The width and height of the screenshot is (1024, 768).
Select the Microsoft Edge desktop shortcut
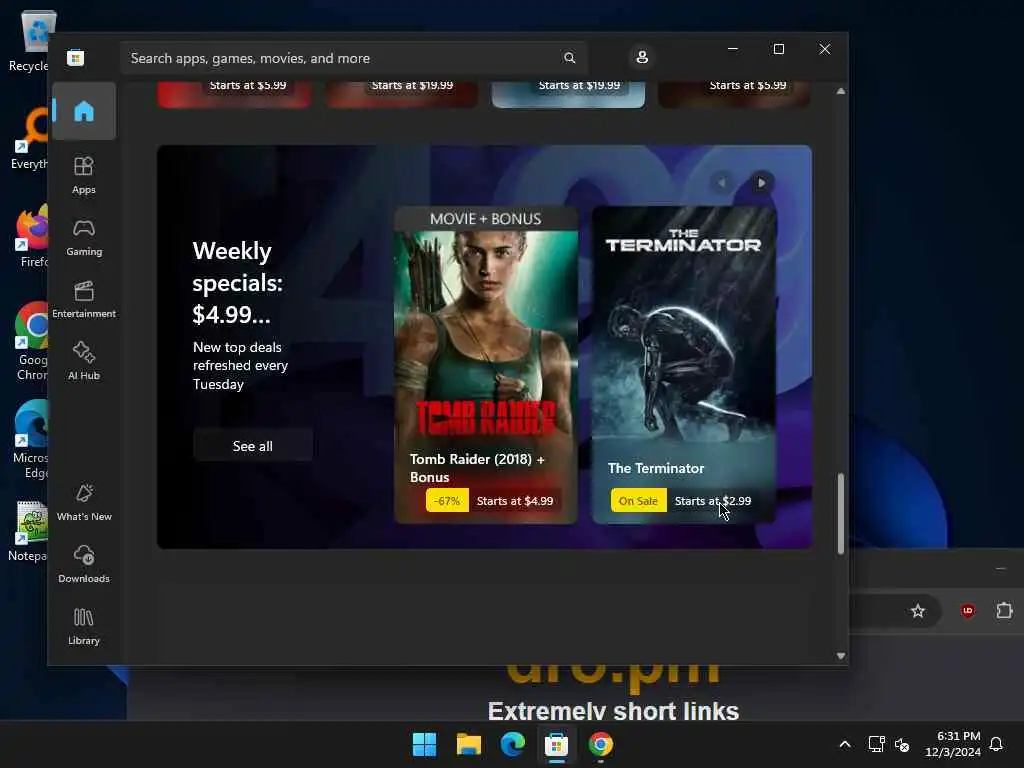pyautogui.click(x=31, y=440)
